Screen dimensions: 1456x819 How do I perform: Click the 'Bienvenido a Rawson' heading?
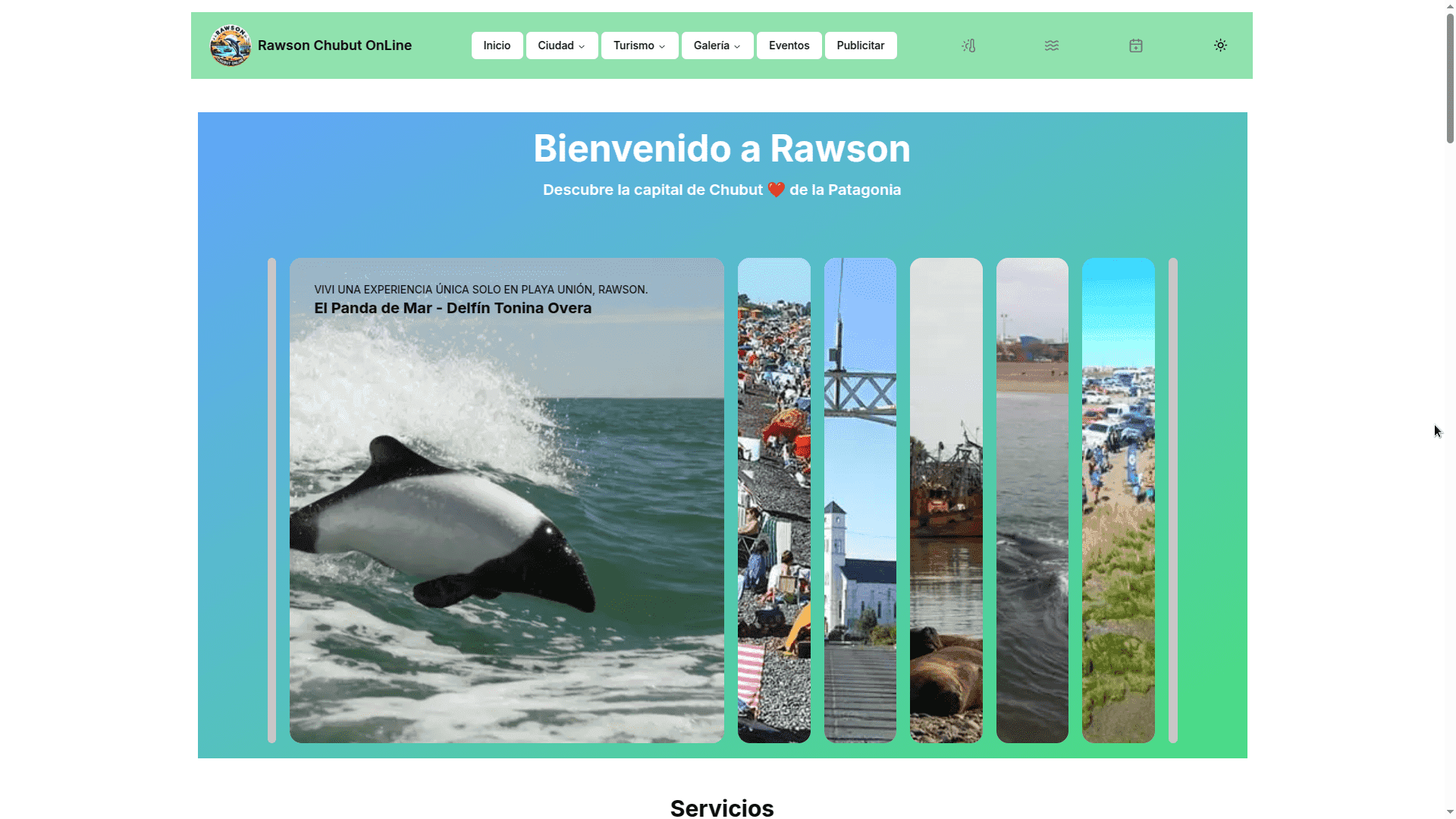[x=722, y=149]
